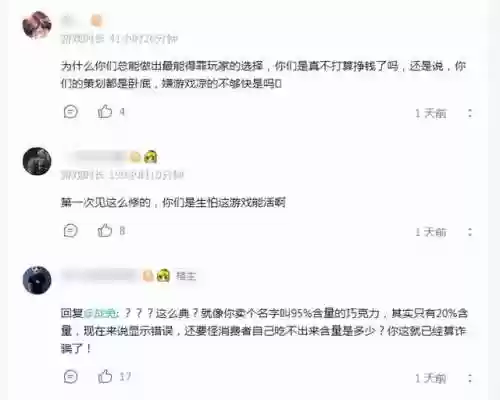This screenshot has width=500, height=400.
Task: Open second commenter's dark avatar profile
Action: [37, 161]
